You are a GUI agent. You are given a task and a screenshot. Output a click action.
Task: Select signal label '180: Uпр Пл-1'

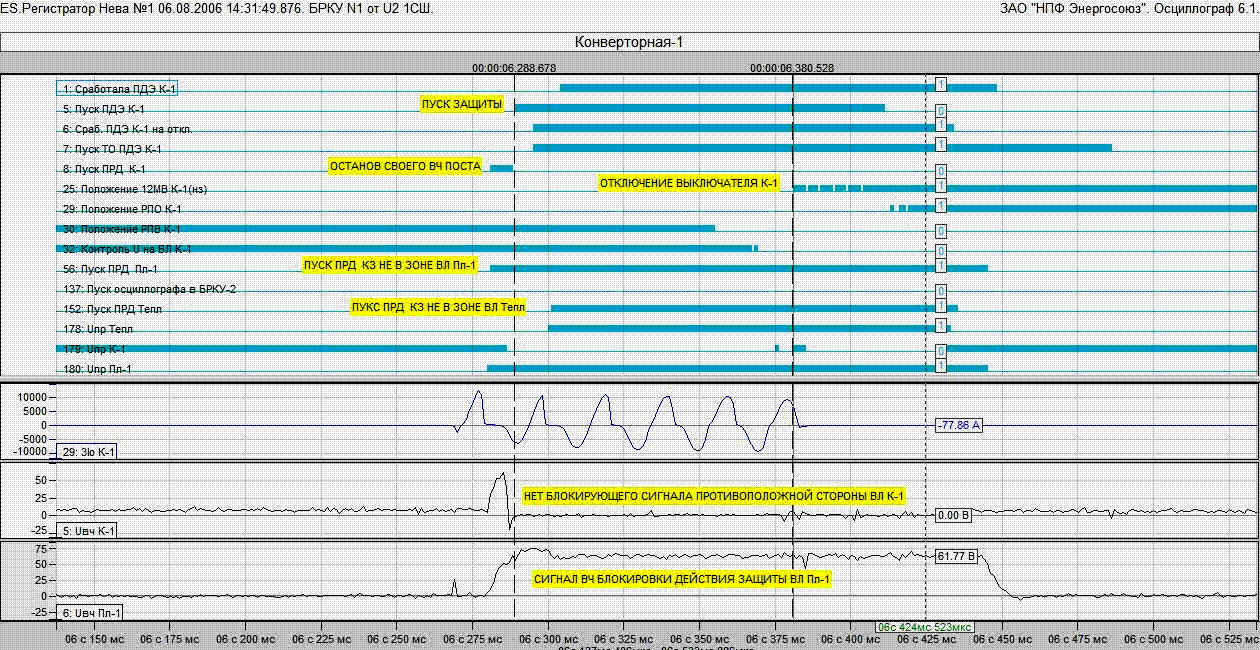(x=96, y=369)
